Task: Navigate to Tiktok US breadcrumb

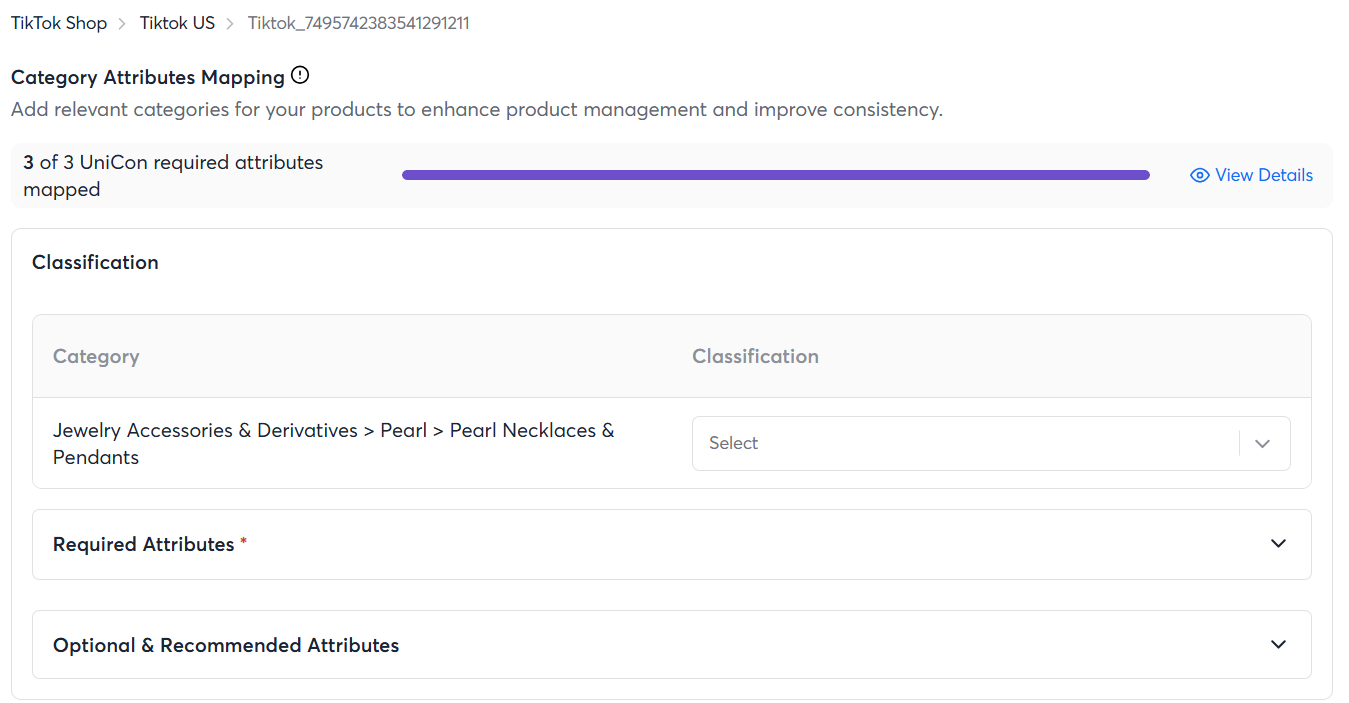Action: [x=177, y=23]
